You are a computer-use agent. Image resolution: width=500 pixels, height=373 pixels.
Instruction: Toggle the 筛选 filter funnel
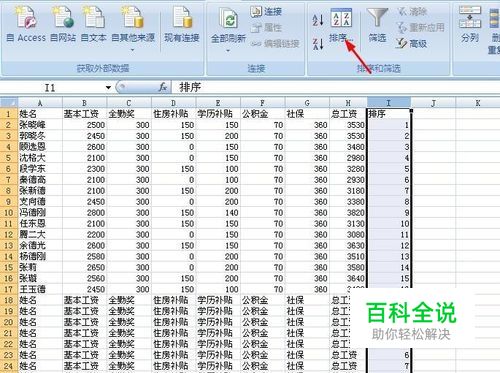[377, 25]
